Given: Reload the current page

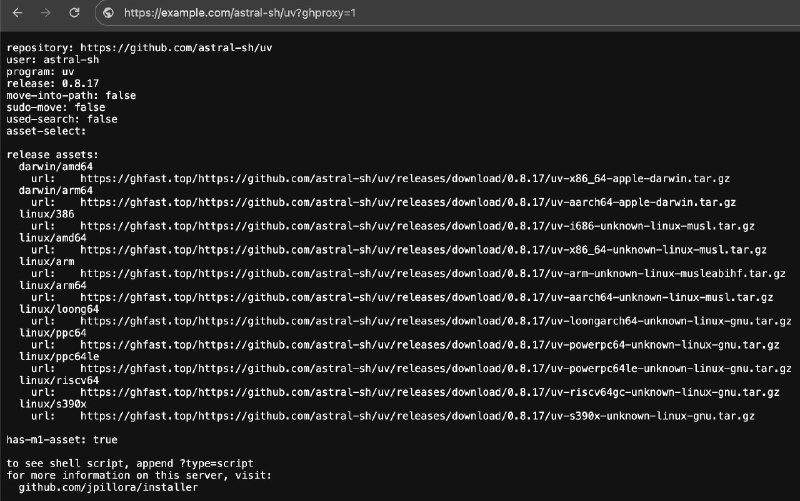Looking at the screenshot, I should pos(74,13).
